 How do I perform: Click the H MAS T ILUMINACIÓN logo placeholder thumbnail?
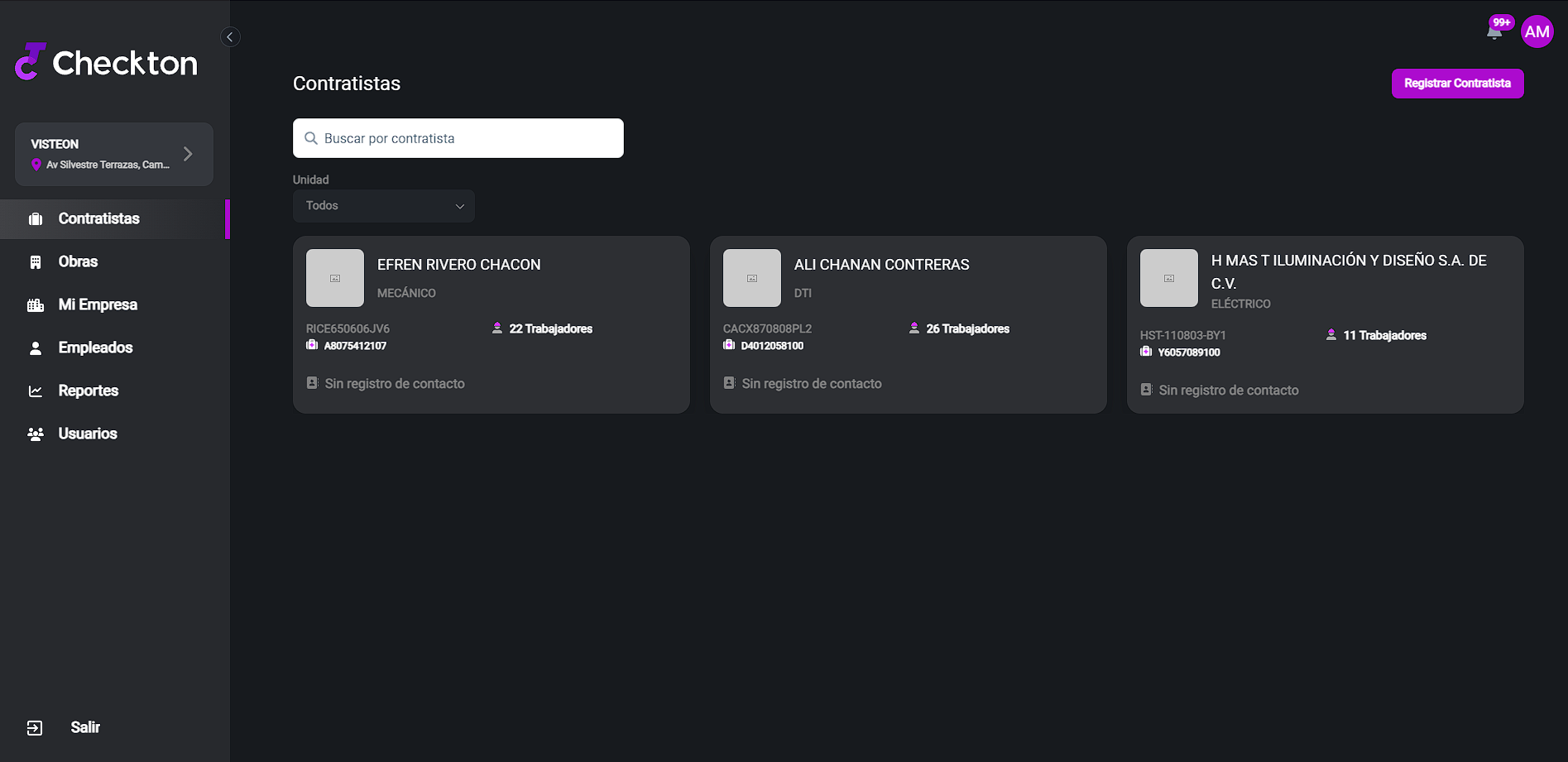pos(1169,278)
